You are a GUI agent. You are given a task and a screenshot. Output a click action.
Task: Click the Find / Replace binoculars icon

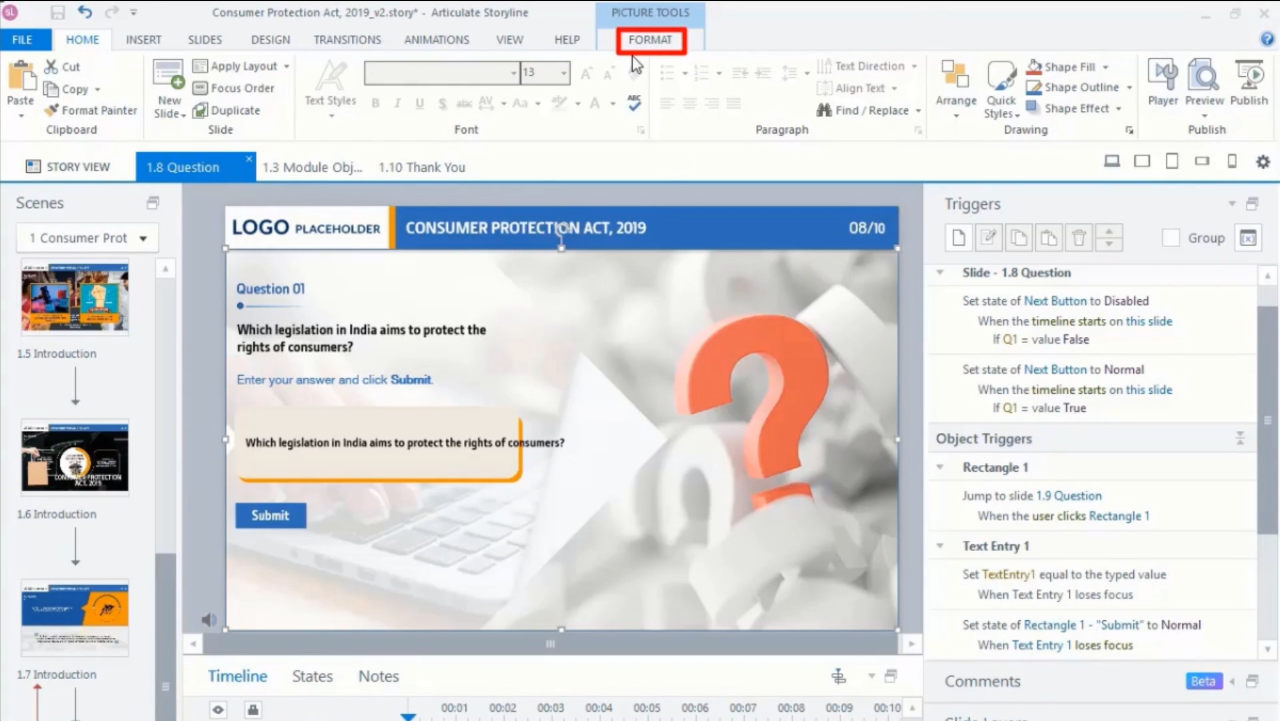(824, 110)
